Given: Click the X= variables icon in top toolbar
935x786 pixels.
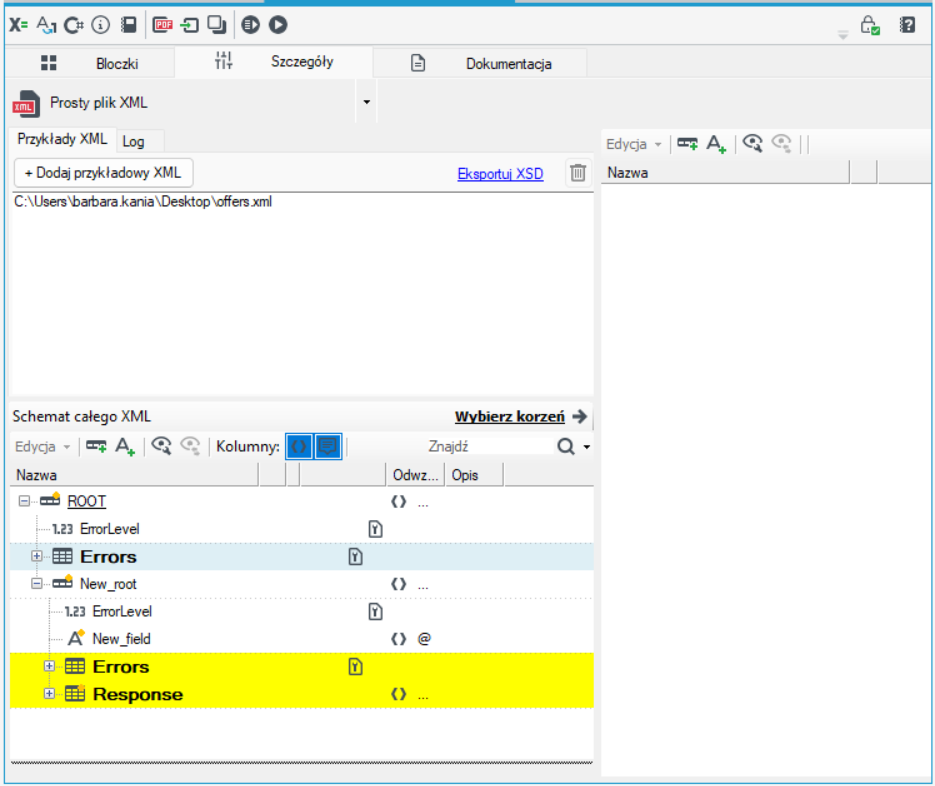Looking at the screenshot, I should [18, 25].
